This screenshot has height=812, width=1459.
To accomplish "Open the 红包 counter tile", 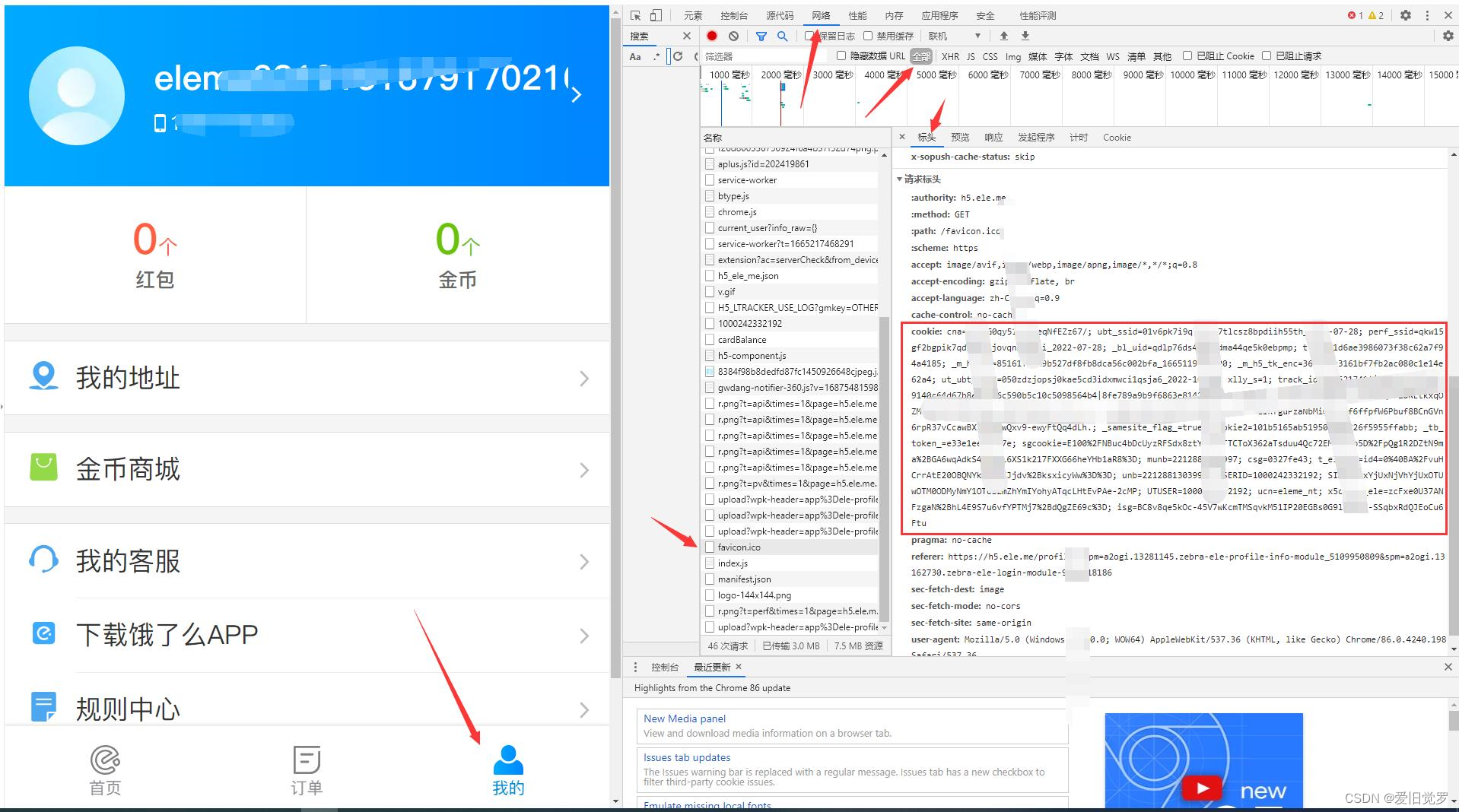I will (x=155, y=254).
